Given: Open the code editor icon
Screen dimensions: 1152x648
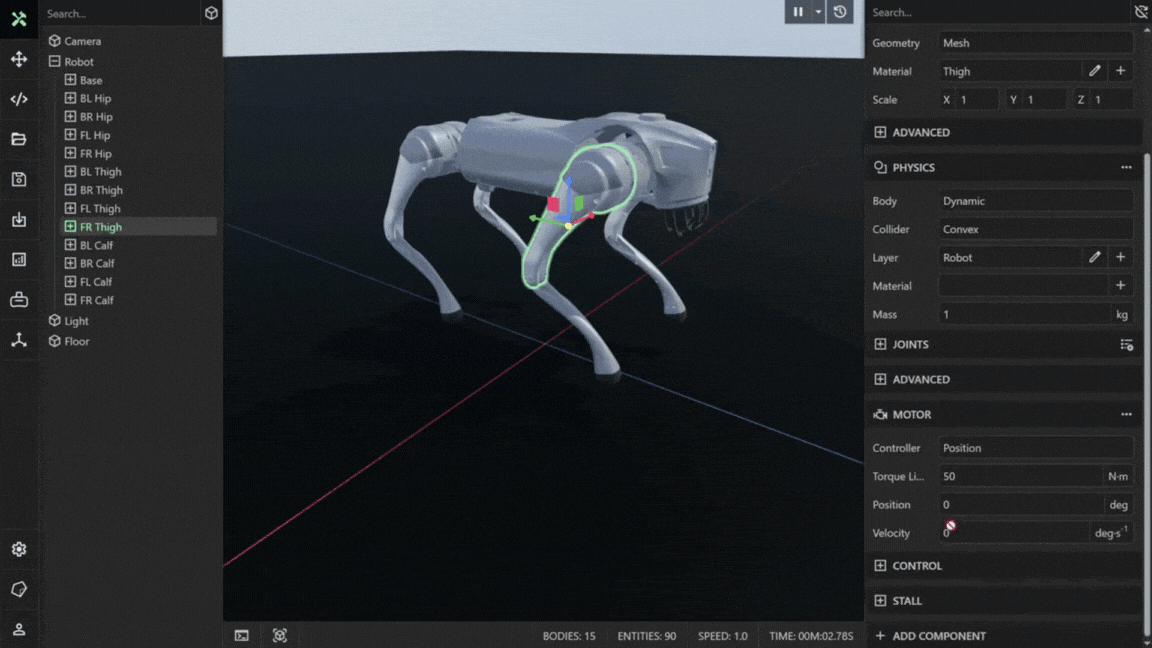Looking at the screenshot, I should click(19, 99).
